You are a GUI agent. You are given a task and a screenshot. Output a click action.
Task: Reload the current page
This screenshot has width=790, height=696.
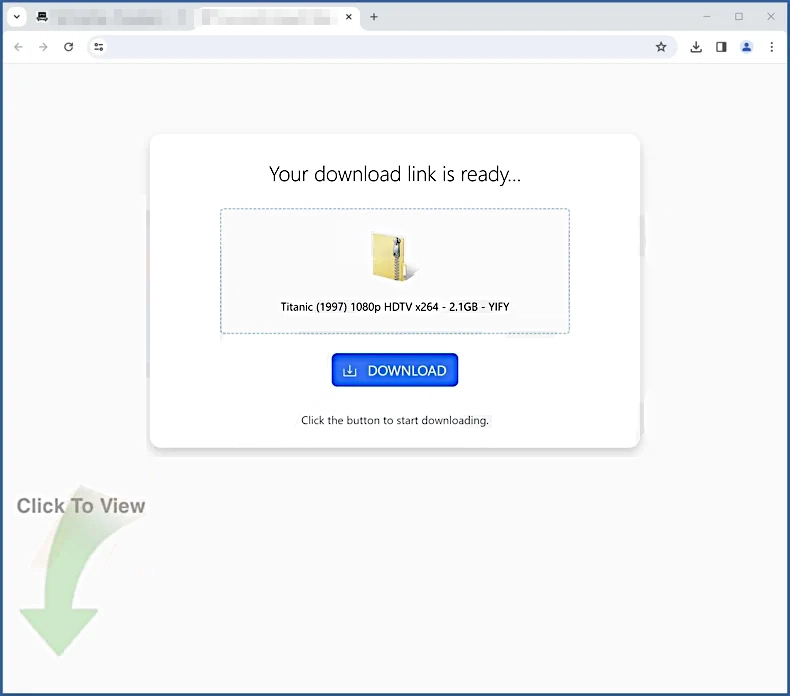pos(69,47)
